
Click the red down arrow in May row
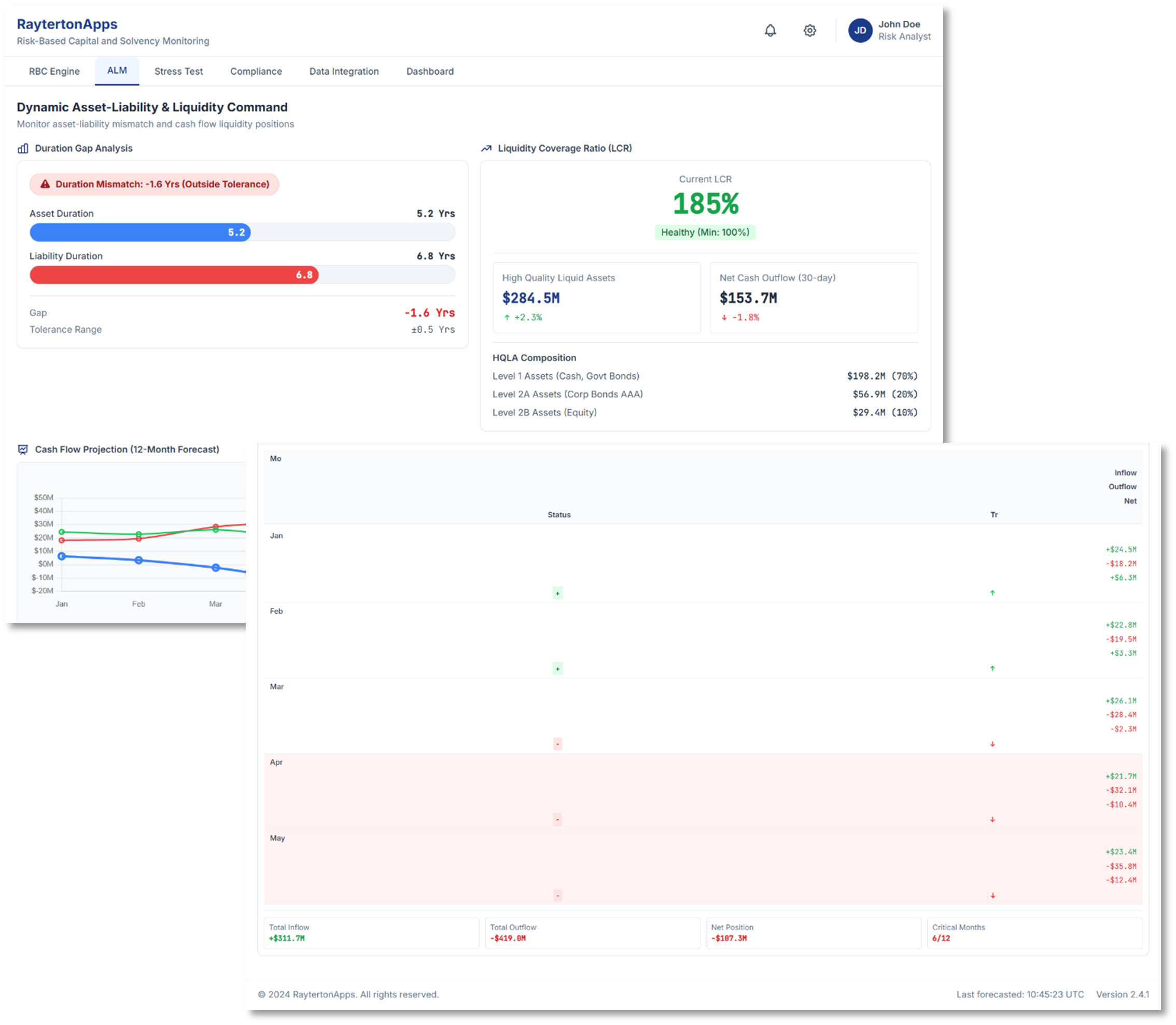click(992, 896)
